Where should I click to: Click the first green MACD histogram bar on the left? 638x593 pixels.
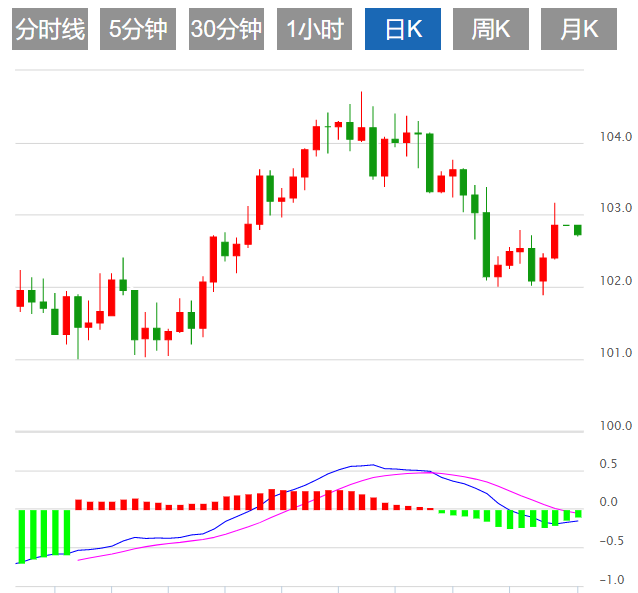click(x=22, y=536)
